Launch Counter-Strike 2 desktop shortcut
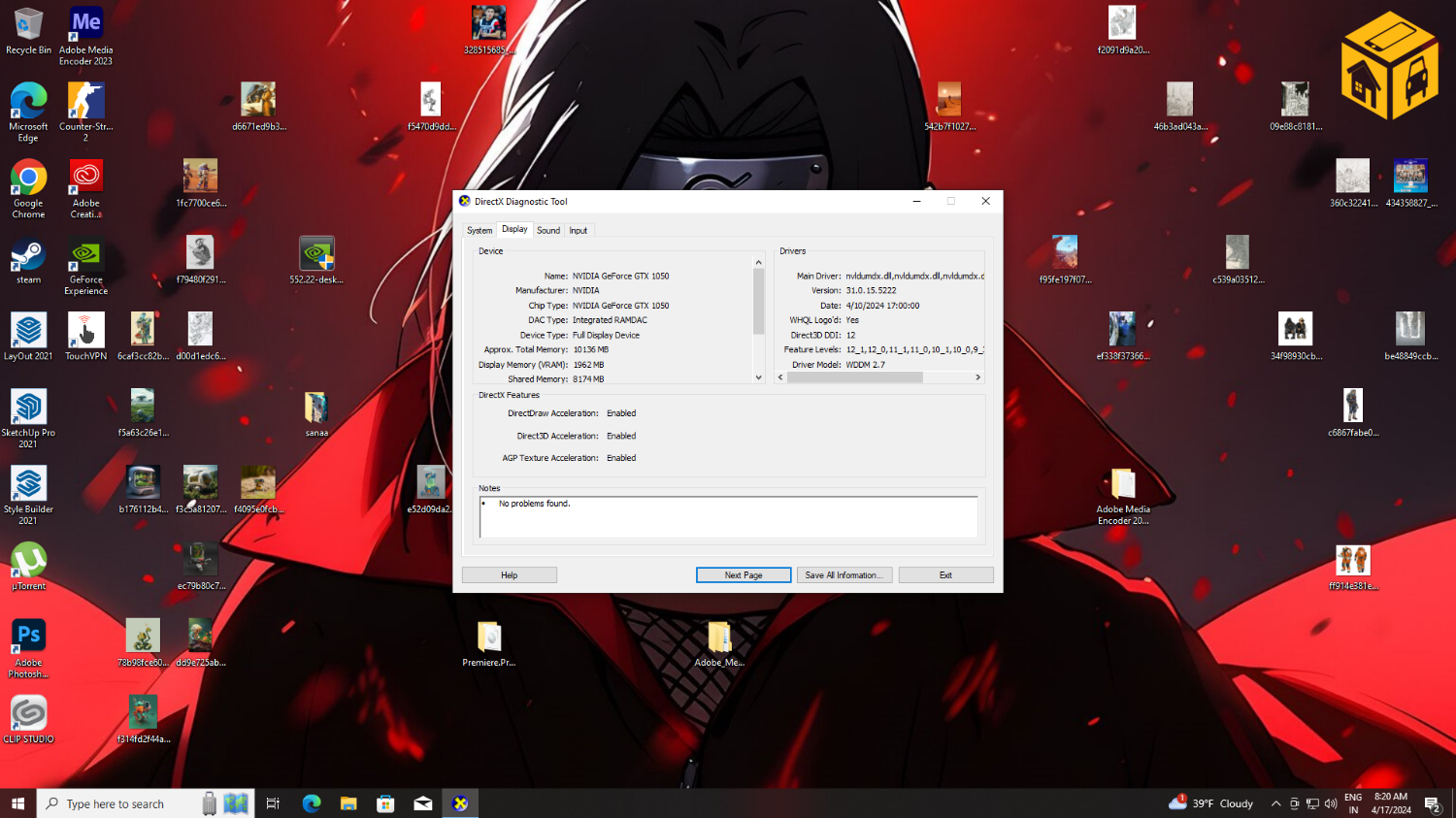 click(85, 112)
